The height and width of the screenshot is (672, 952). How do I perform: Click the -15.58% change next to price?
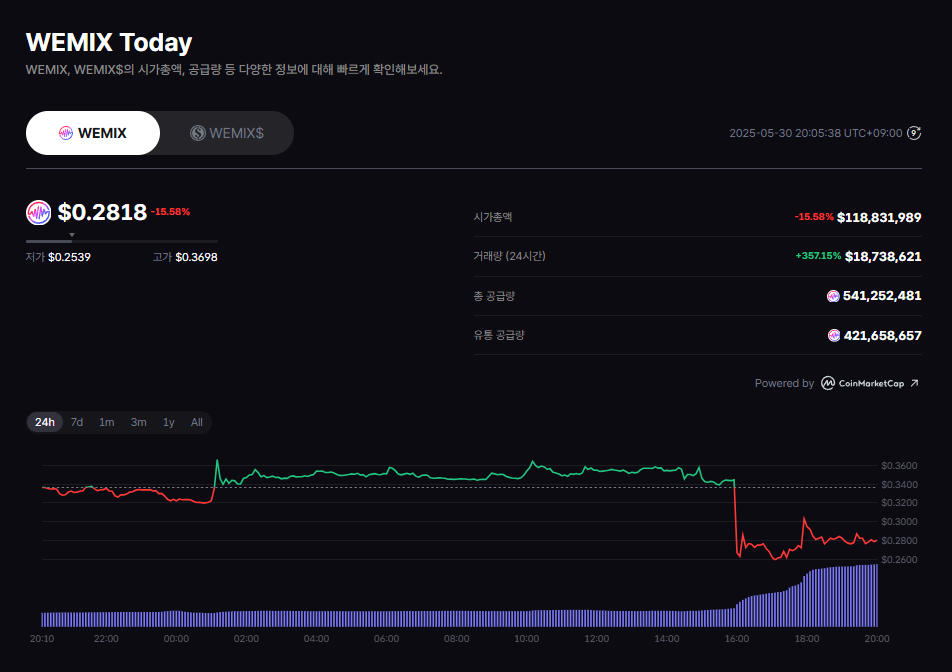tap(171, 212)
